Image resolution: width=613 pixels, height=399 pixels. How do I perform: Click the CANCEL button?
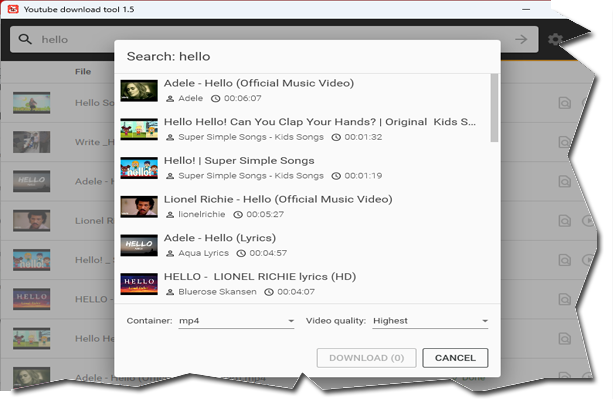point(455,358)
